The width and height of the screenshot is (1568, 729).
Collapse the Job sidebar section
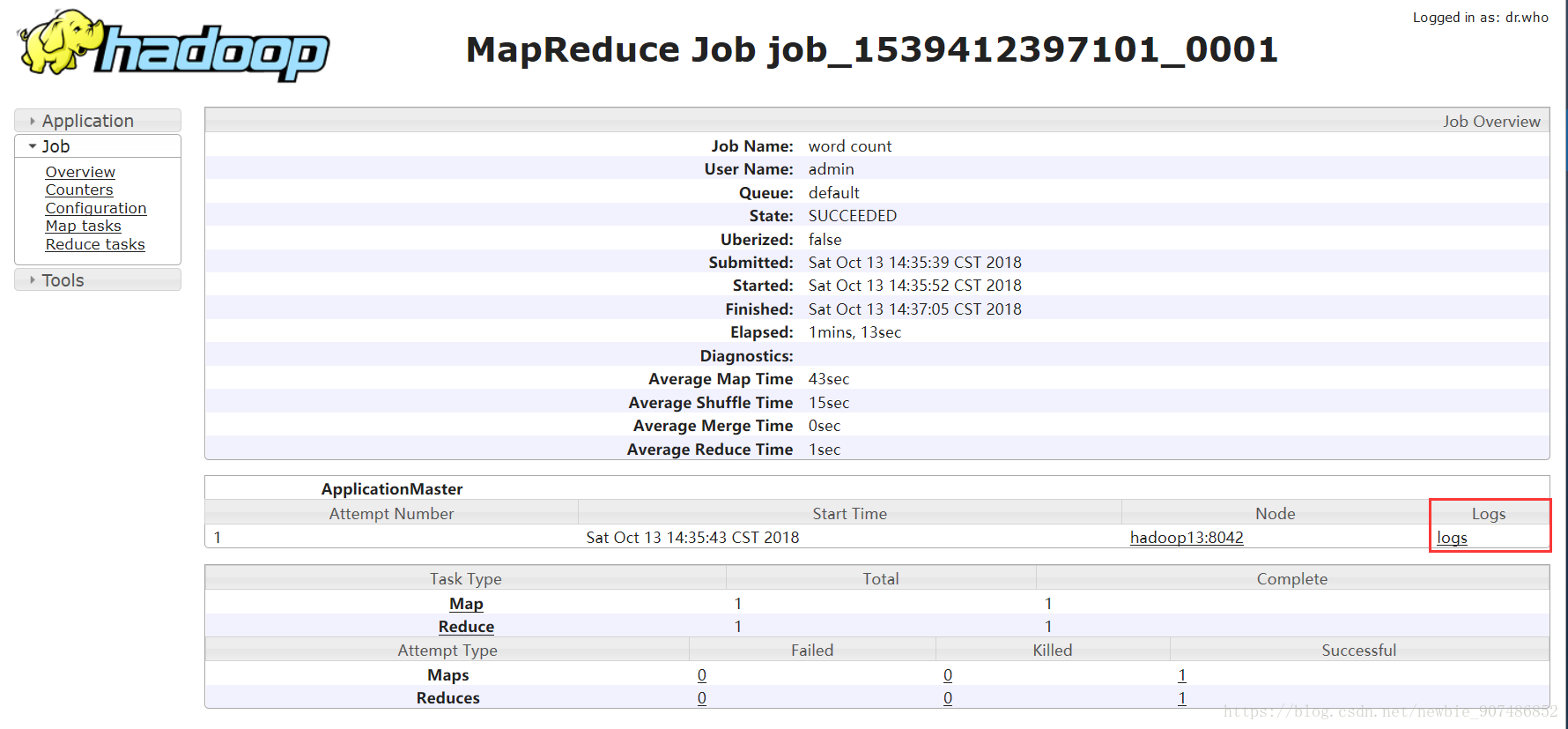[98, 146]
